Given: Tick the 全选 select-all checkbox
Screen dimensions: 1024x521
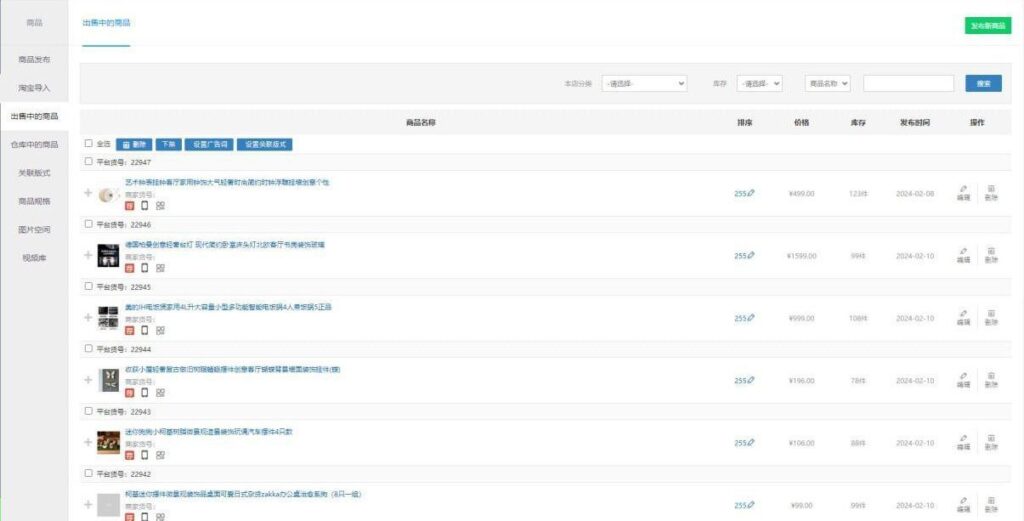Looking at the screenshot, I should [89, 144].
